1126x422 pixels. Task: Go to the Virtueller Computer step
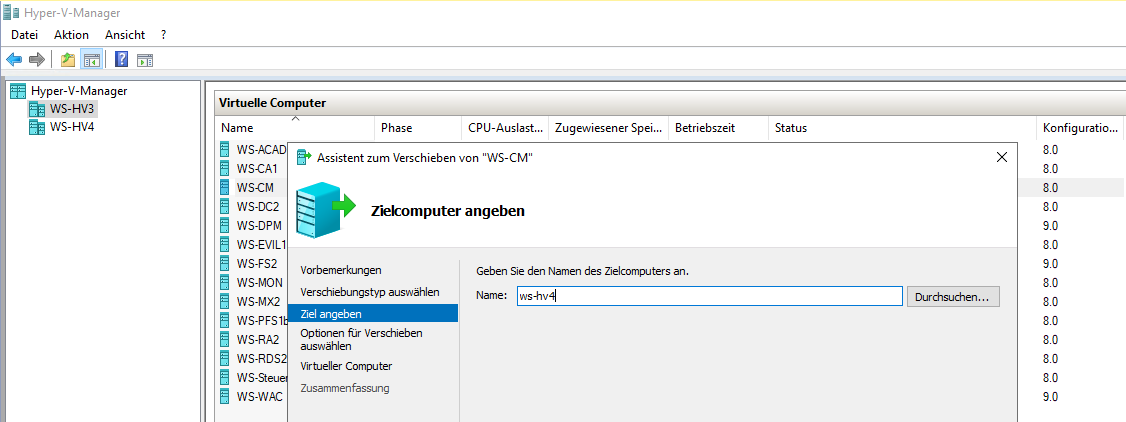(346, 366)
